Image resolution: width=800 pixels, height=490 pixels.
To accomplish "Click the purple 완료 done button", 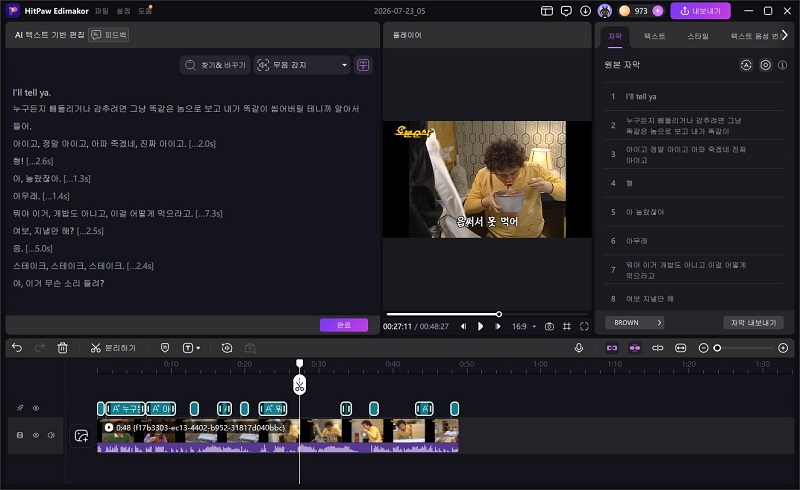I will 343,325.
